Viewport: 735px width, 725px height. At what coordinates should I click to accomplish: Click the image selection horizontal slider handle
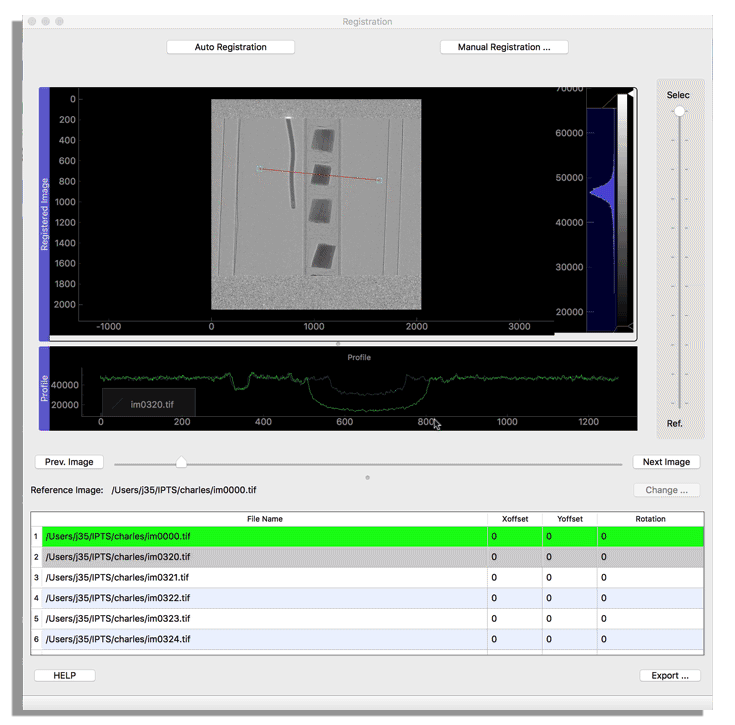181,462
